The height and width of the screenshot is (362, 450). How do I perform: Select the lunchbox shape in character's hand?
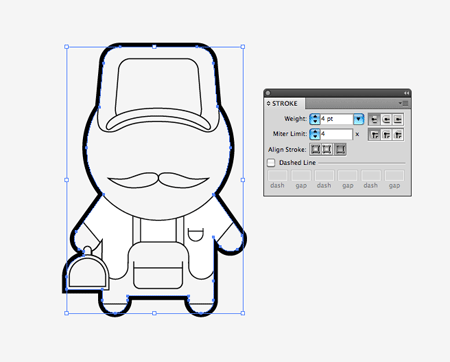(88, 274)
